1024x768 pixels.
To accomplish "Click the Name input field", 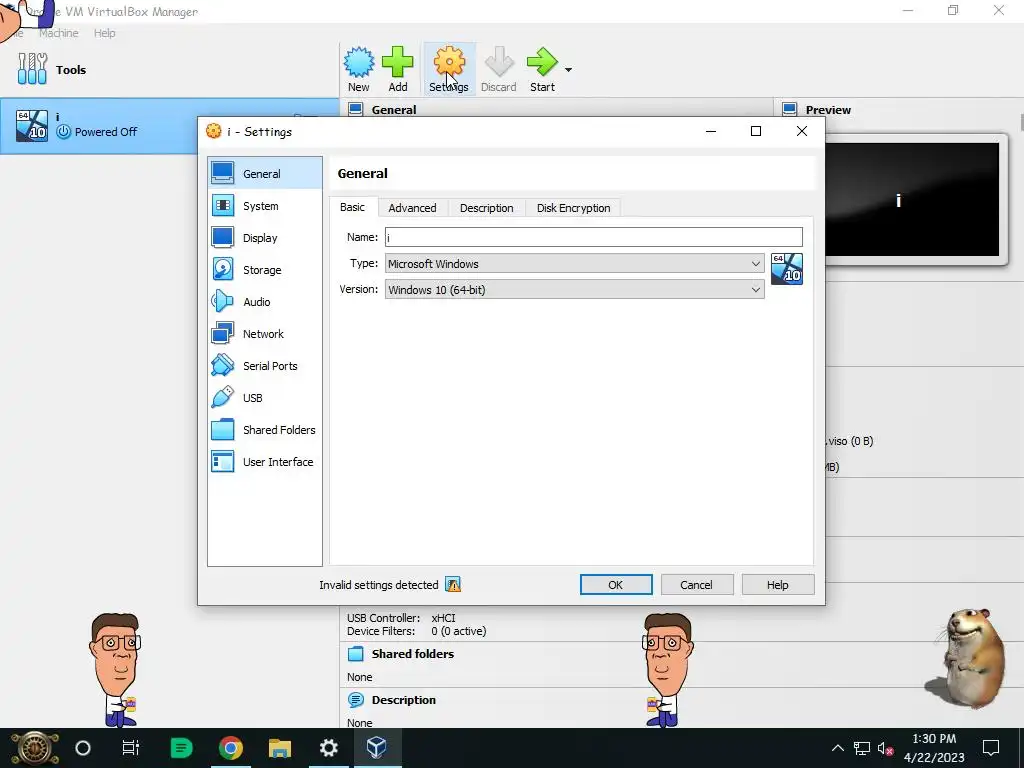I will [x=594, y=237].
